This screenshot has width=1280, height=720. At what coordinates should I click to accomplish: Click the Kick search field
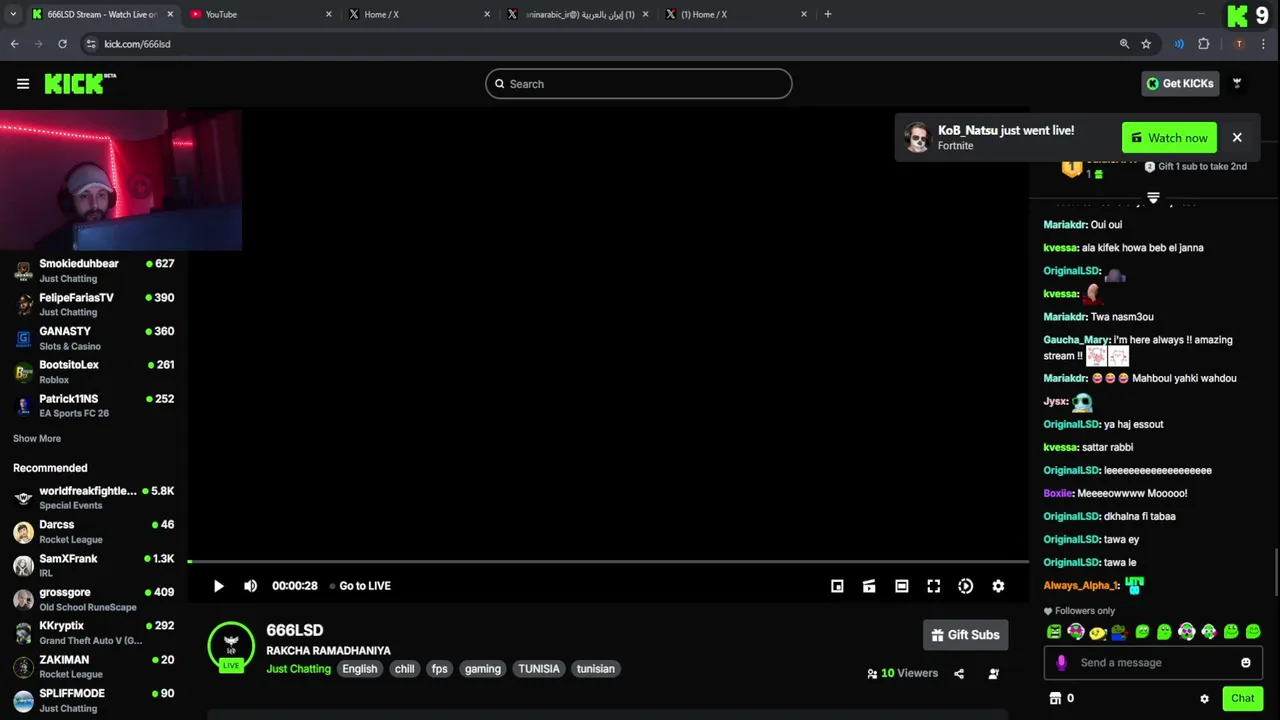pos(639,84)
